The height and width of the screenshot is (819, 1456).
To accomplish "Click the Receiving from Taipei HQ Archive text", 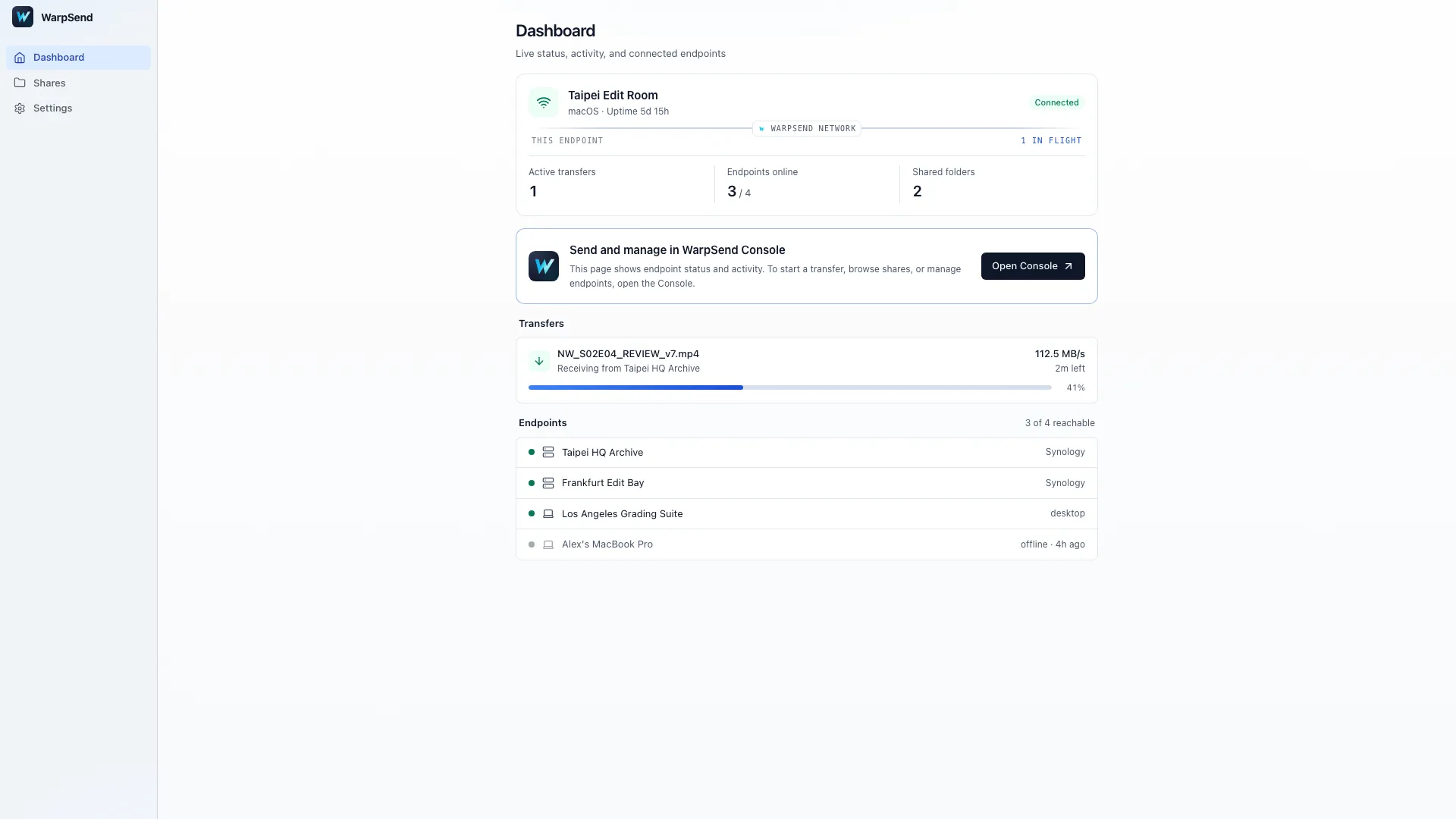I will click(x=629, y=369).
